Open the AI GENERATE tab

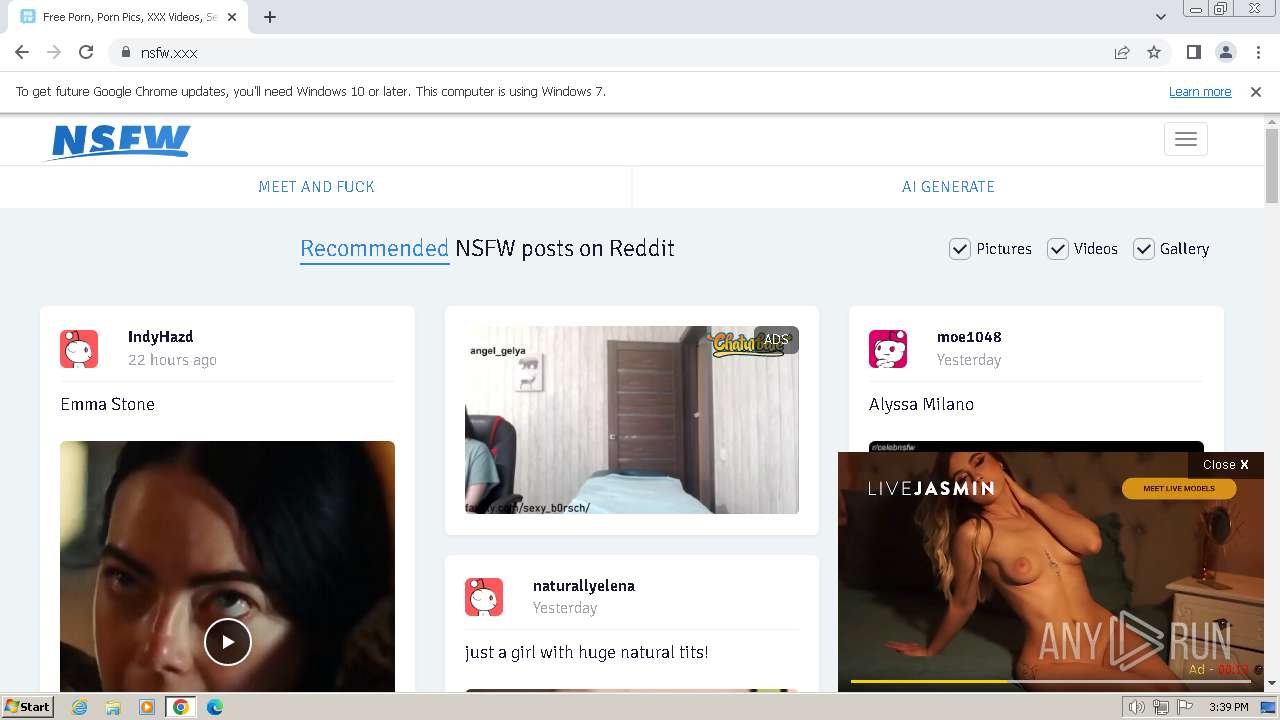(948, 187)
